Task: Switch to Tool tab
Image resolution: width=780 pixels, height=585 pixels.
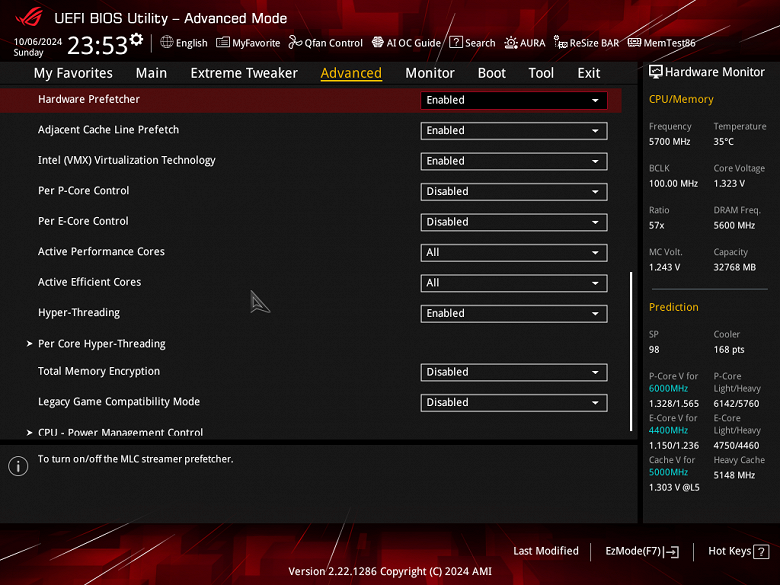Action: 541,73
